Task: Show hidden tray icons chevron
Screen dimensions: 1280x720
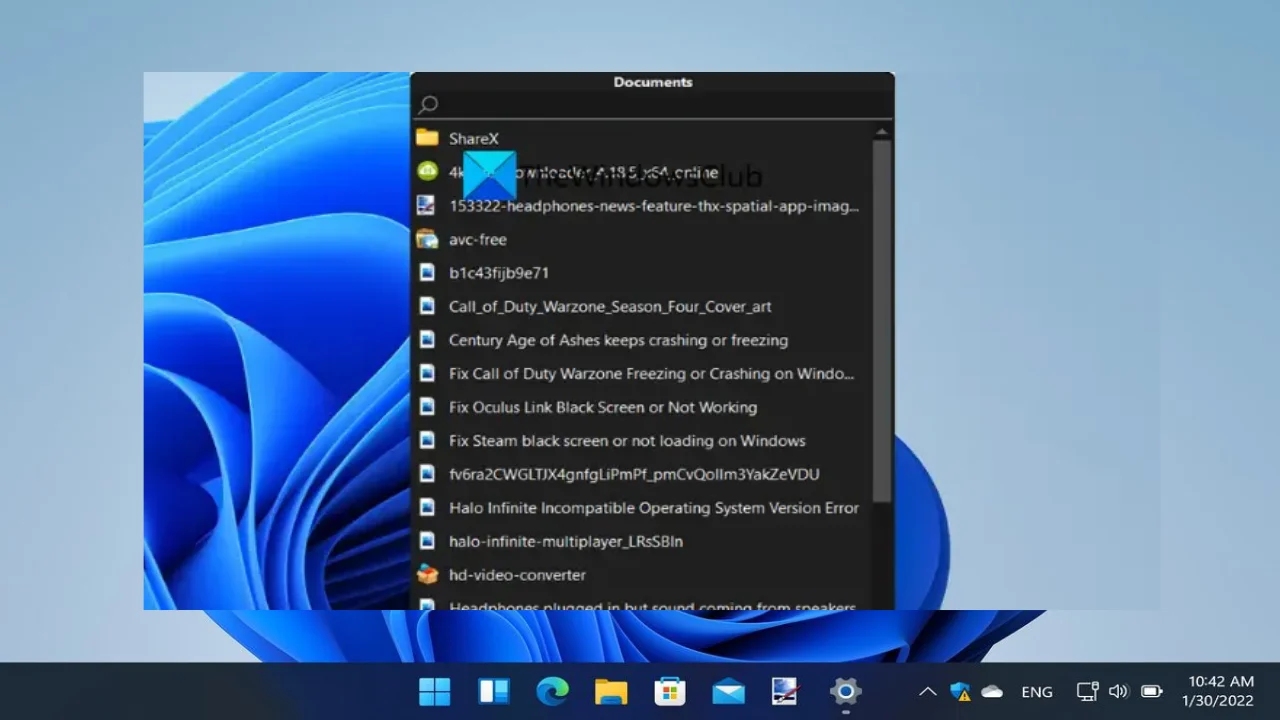Action: tap(928, 691)
